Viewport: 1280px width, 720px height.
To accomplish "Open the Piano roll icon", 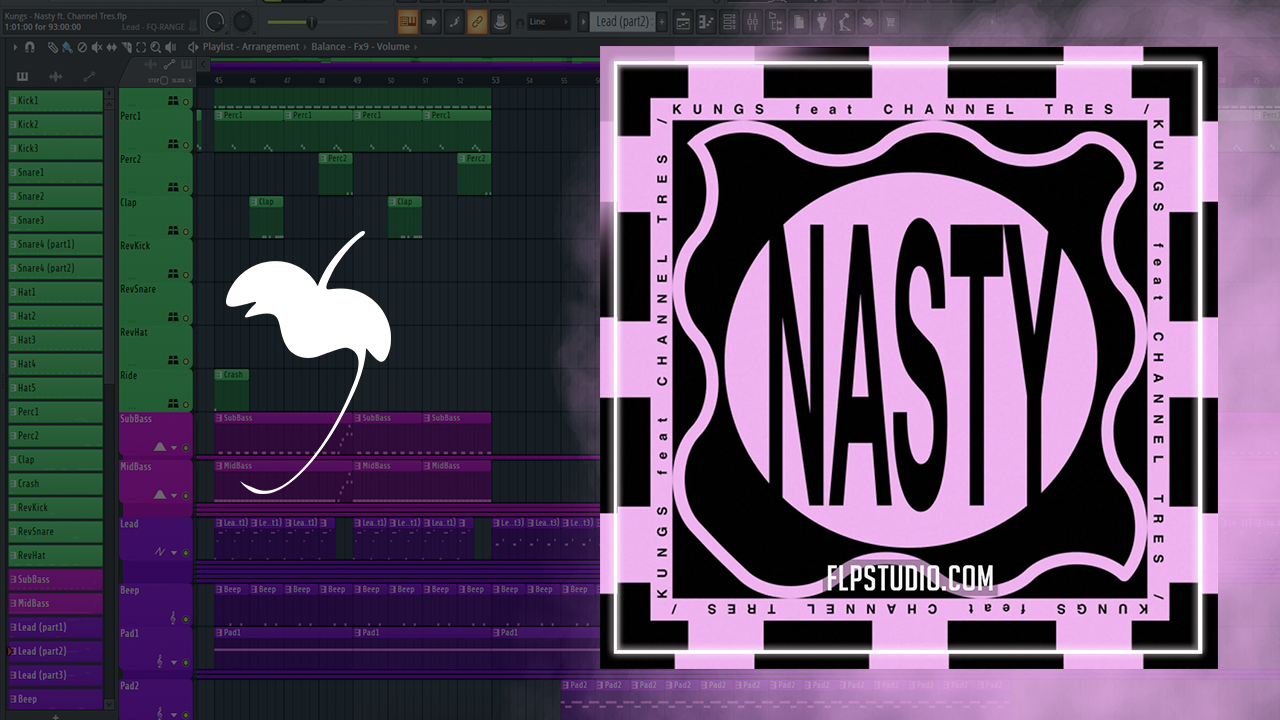I will coord(706,21).
